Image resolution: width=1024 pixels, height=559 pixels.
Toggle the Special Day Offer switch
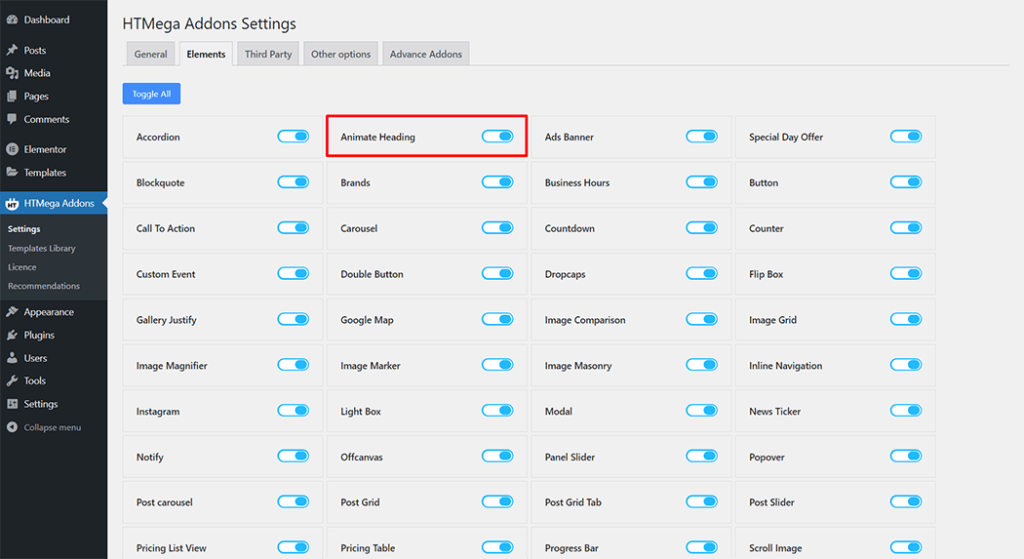coord(906,136)
